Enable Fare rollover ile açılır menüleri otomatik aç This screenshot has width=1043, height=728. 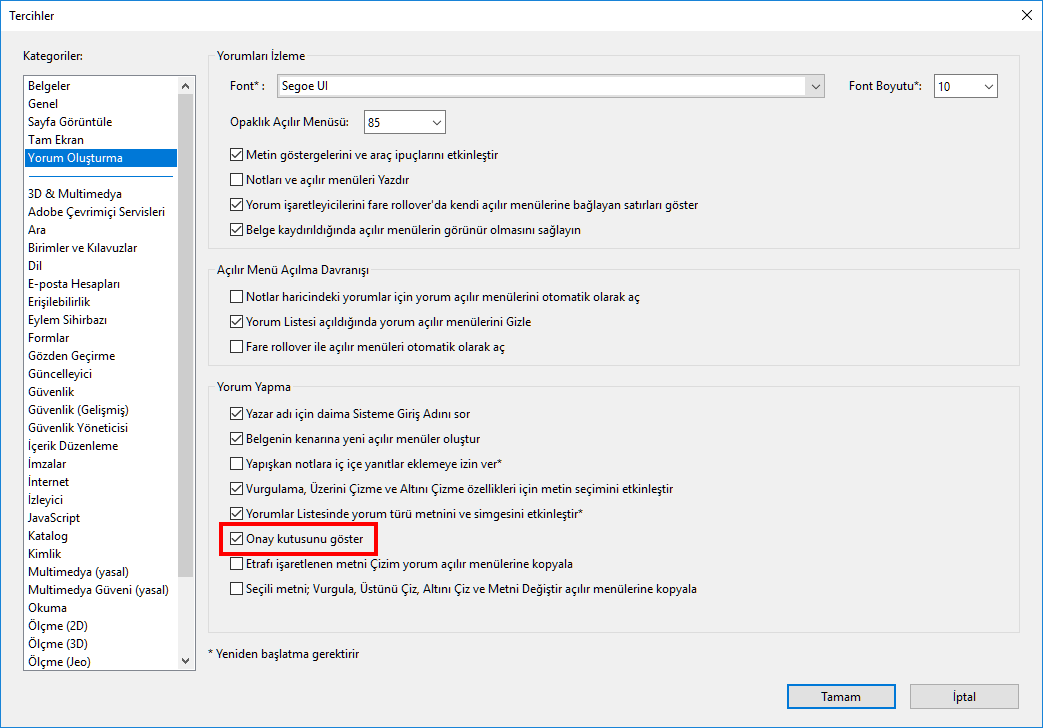click(236, 347)
